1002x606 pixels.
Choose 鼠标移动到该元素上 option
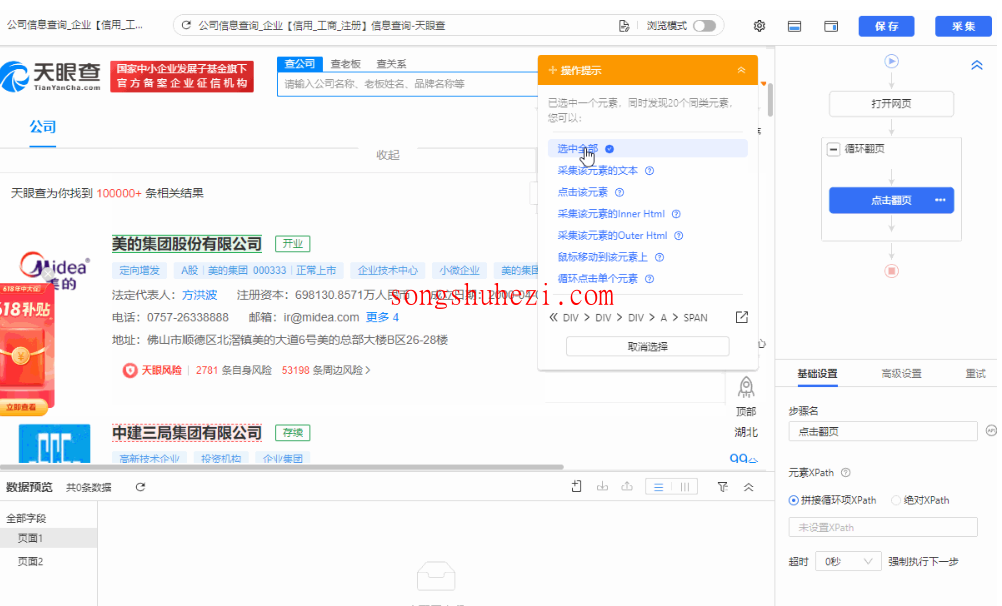tap(603, 257)
